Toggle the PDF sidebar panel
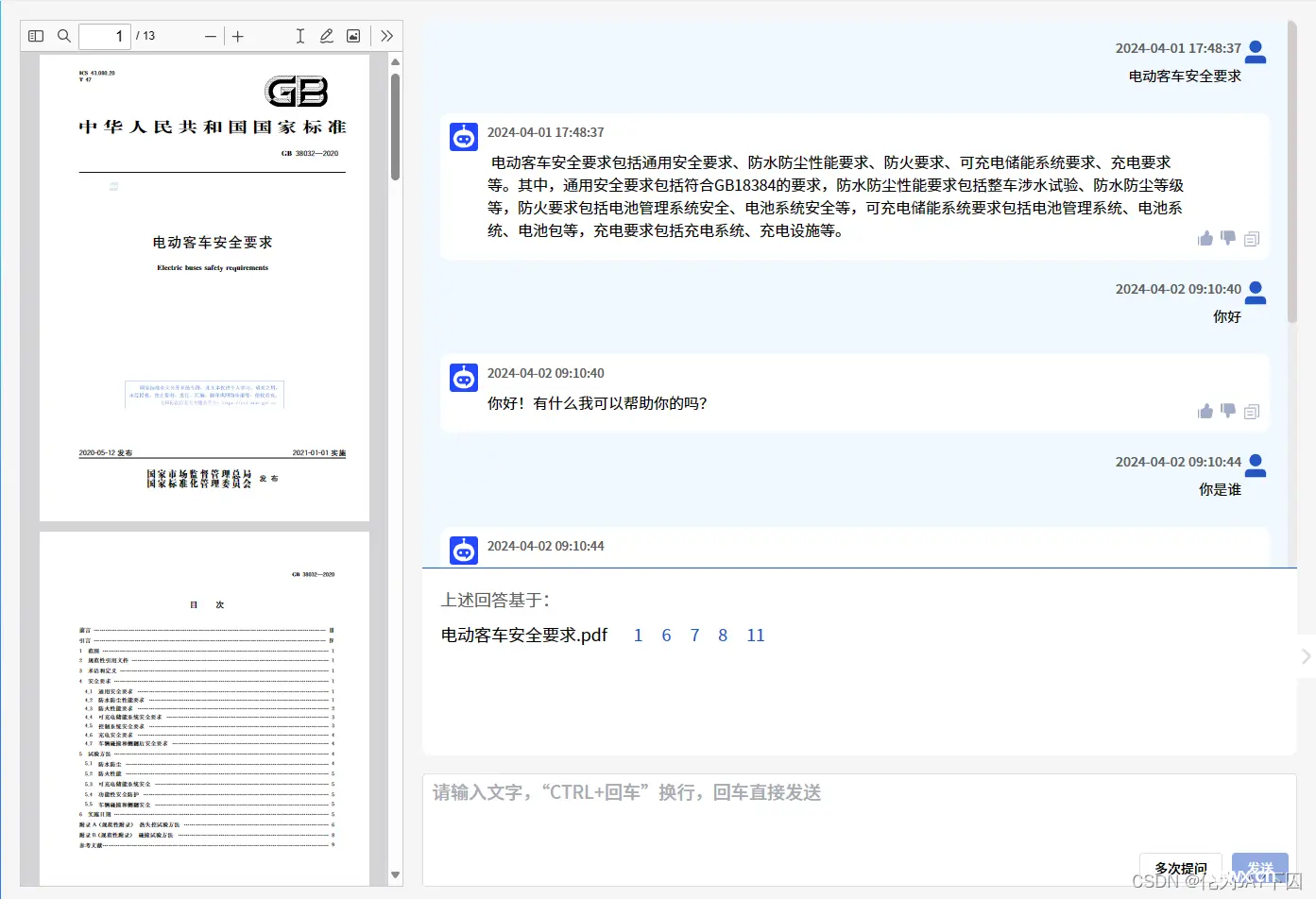This screenshot has height=899, width=1316. click(36, 36)
